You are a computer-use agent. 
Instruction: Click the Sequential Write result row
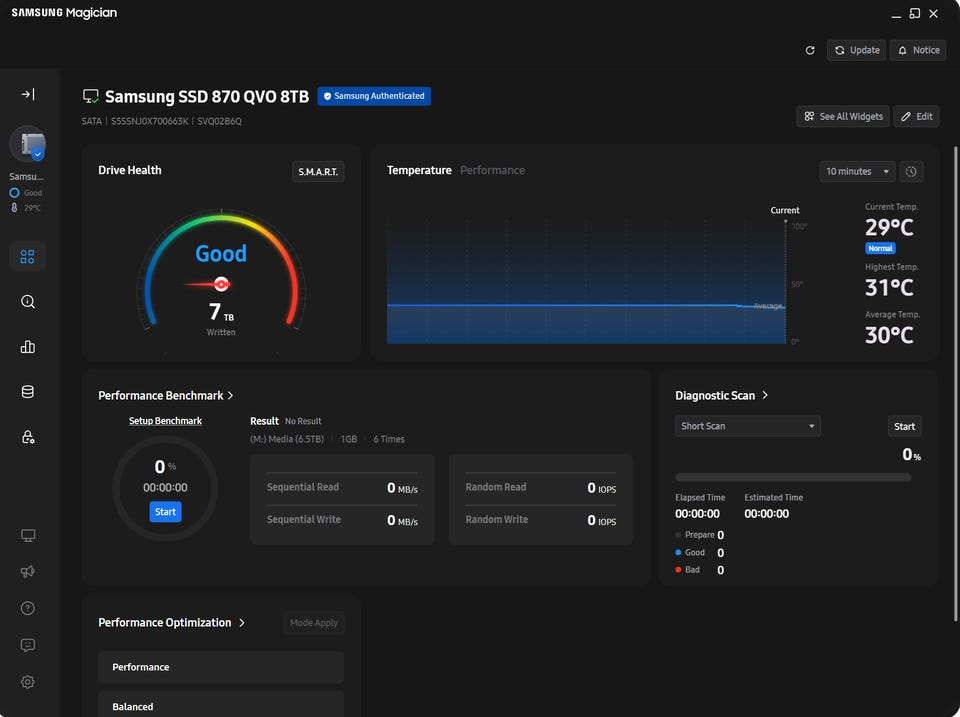tap(342, 520)
